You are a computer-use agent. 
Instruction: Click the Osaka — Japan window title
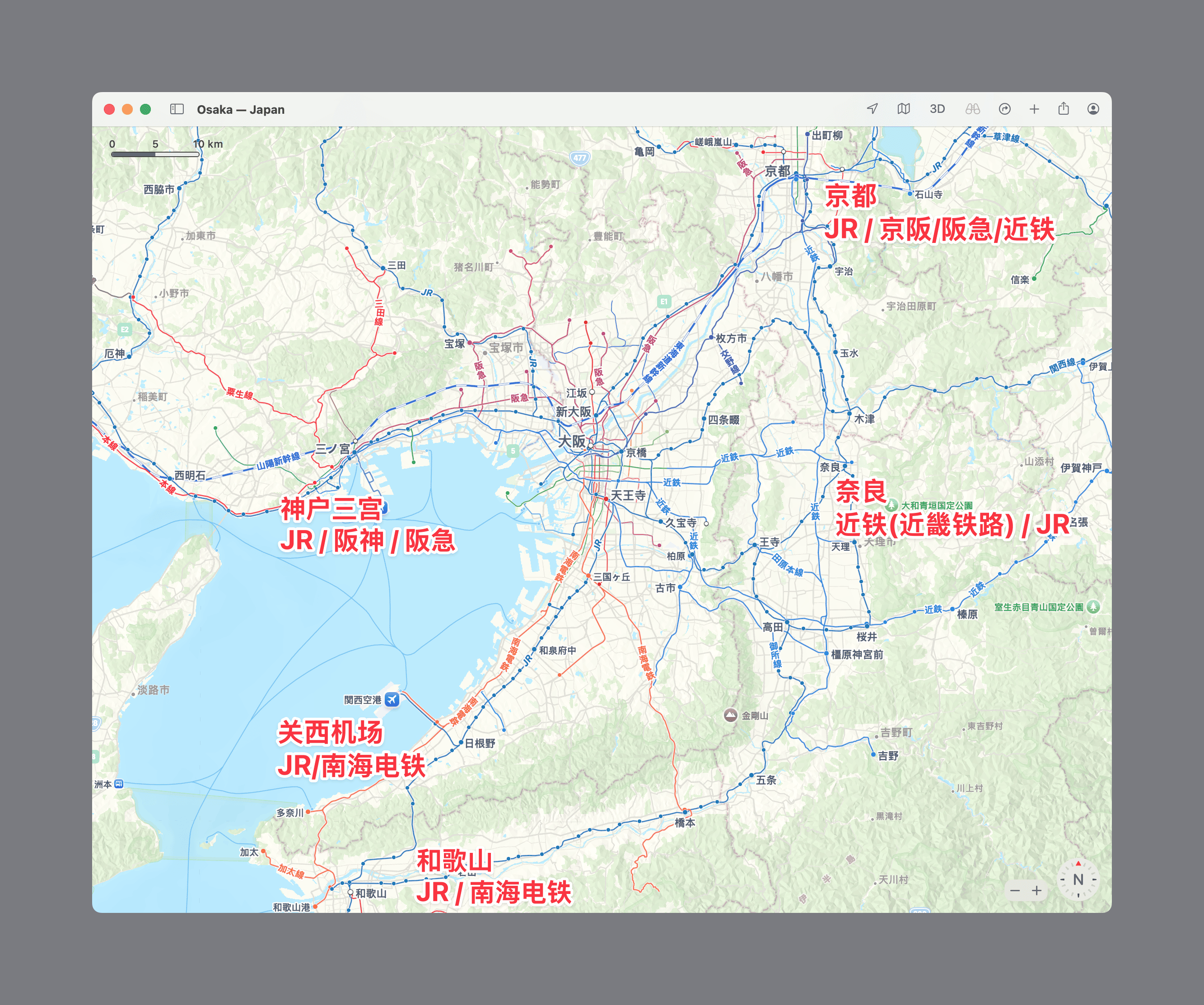click(x=240, y=109)
